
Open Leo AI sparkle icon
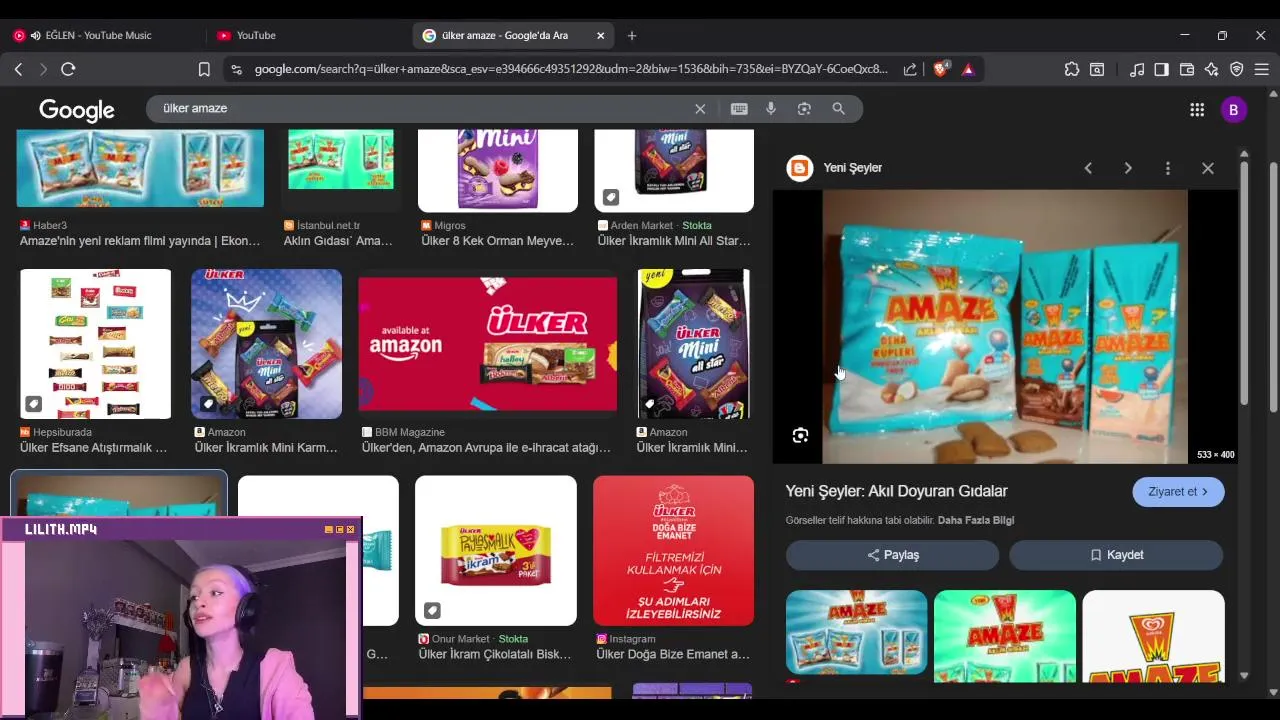click(x=1212, y=69)
